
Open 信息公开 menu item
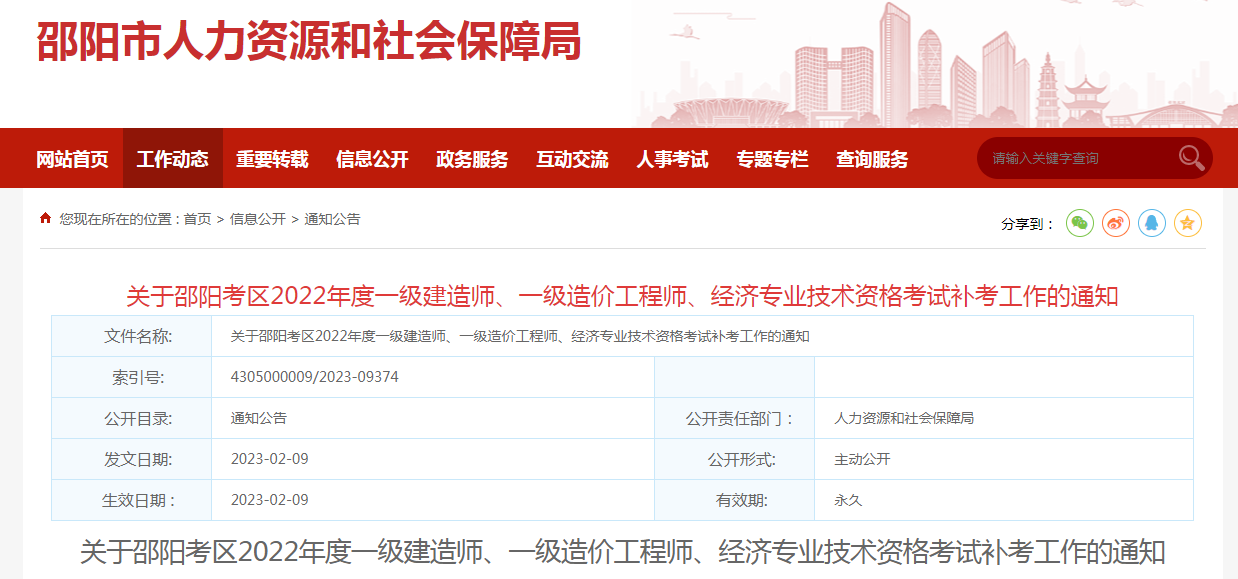373,159
